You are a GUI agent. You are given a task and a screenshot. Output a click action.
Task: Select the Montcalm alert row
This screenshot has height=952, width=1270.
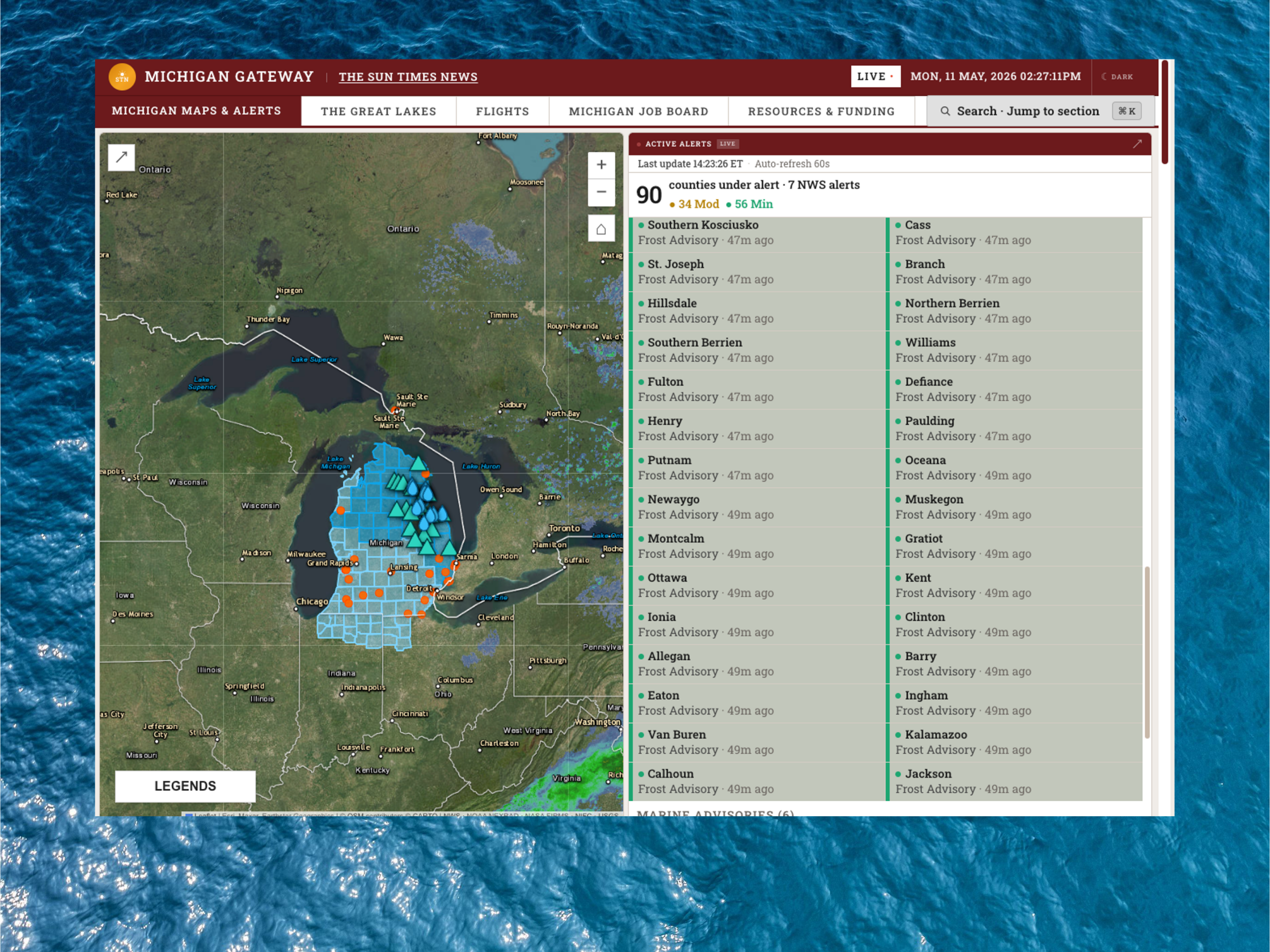coord(758,546)
